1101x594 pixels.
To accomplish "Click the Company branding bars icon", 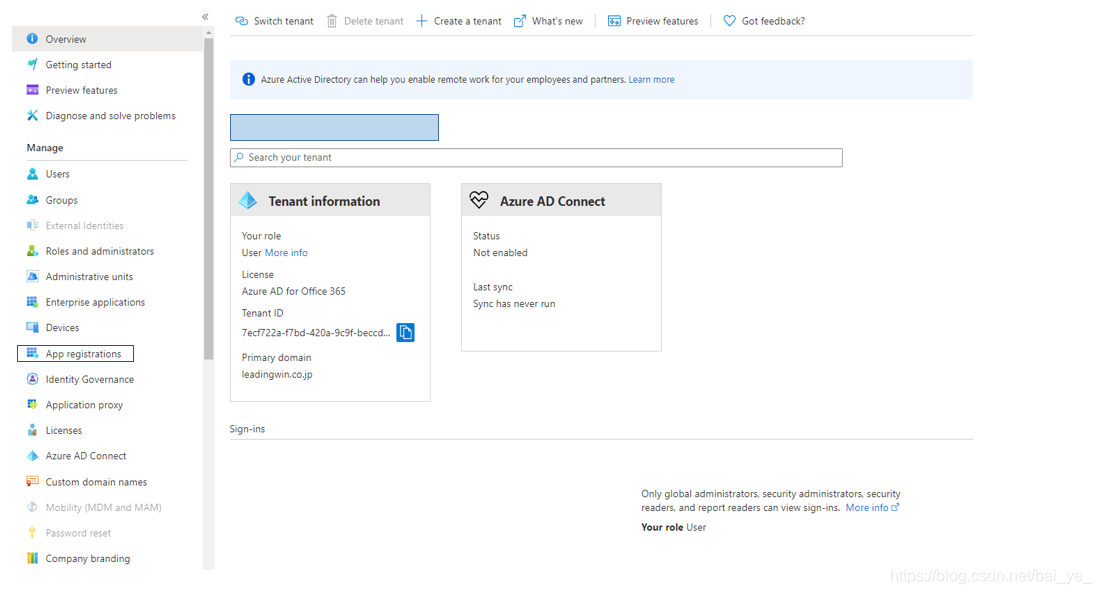I will click(32, 558).
